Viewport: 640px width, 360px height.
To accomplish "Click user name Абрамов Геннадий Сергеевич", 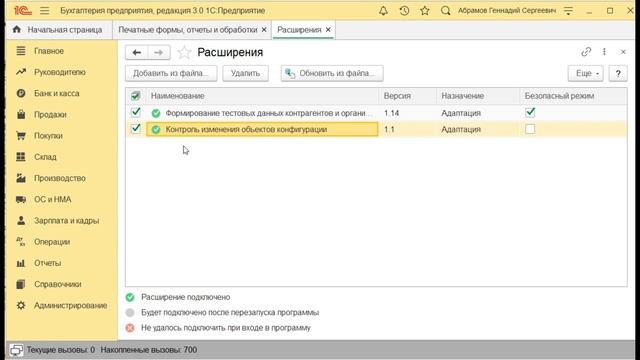I will pos(507,11).
